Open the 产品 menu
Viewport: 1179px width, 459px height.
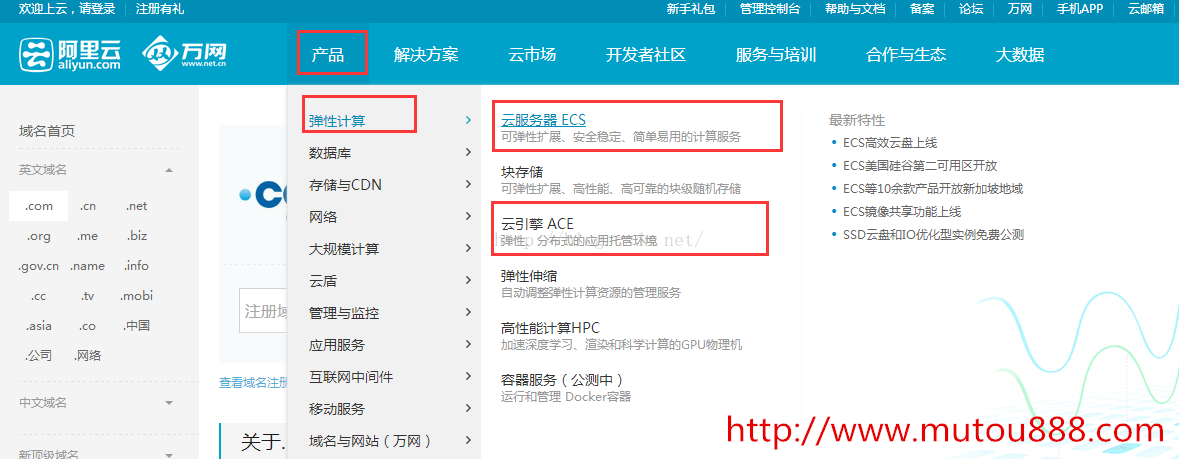tap(328, 54)
